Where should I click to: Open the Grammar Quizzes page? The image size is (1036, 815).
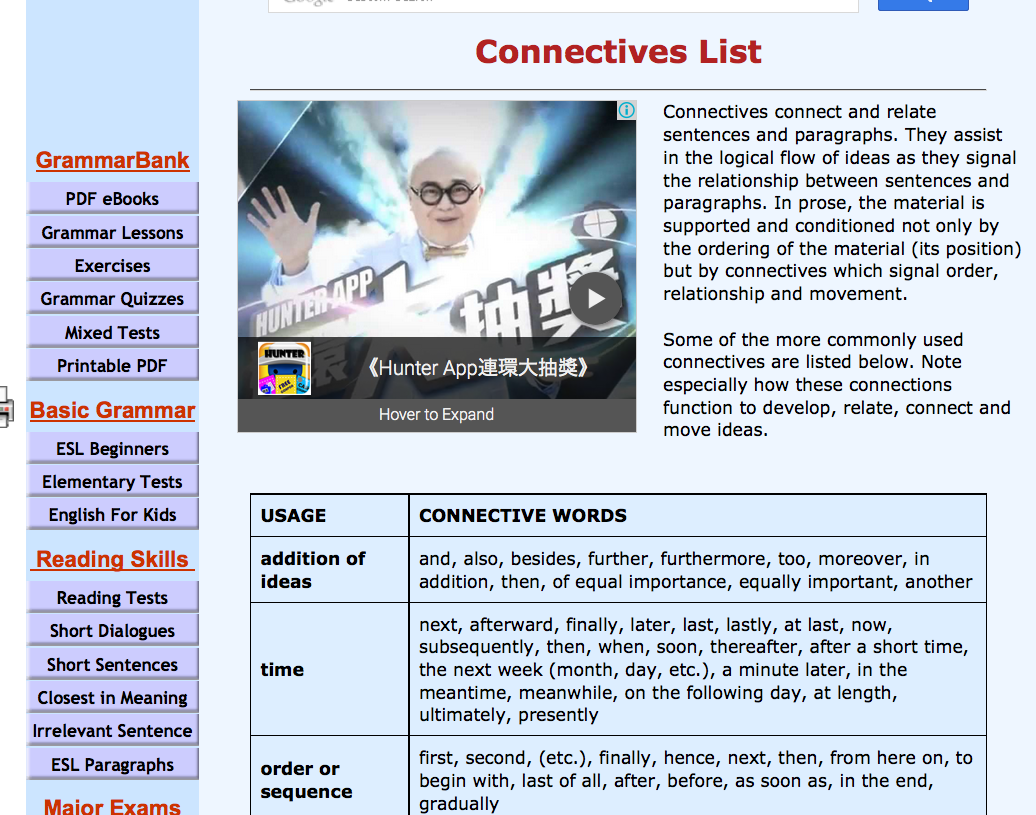pyautogui.click(x=112, y=299)
